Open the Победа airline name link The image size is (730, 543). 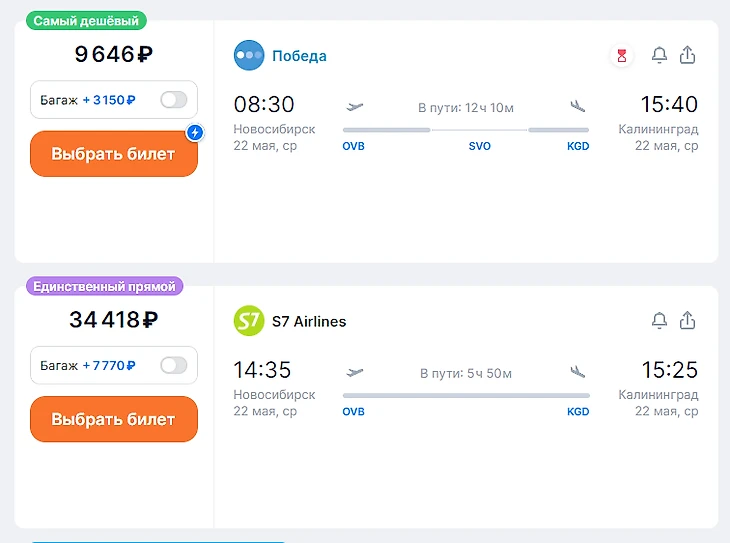[299, 56]
